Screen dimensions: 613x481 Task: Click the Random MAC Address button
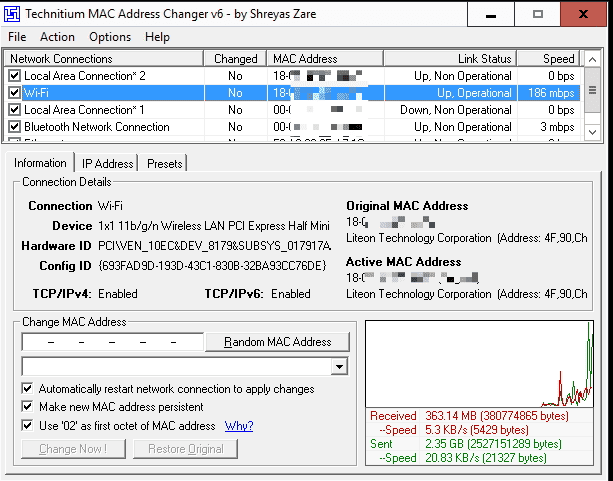click(277, 342)
